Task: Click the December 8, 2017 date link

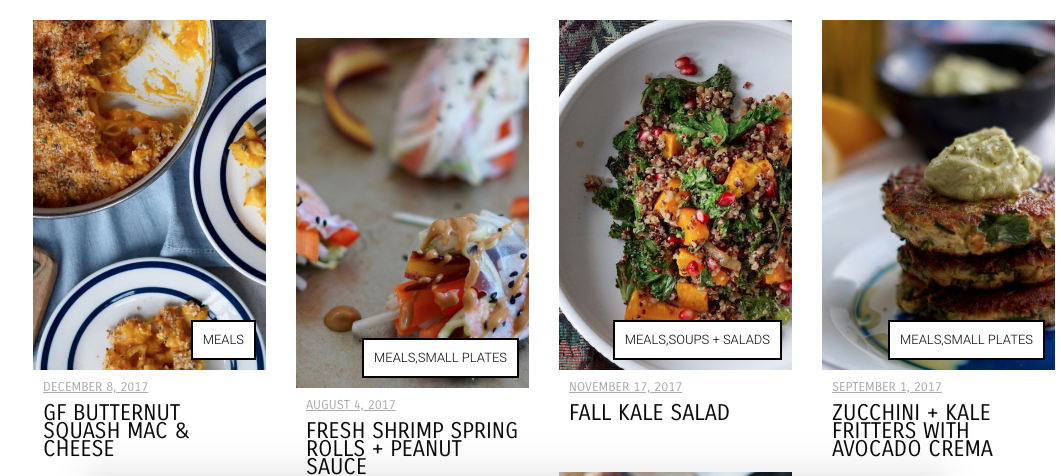Action: 95,387
